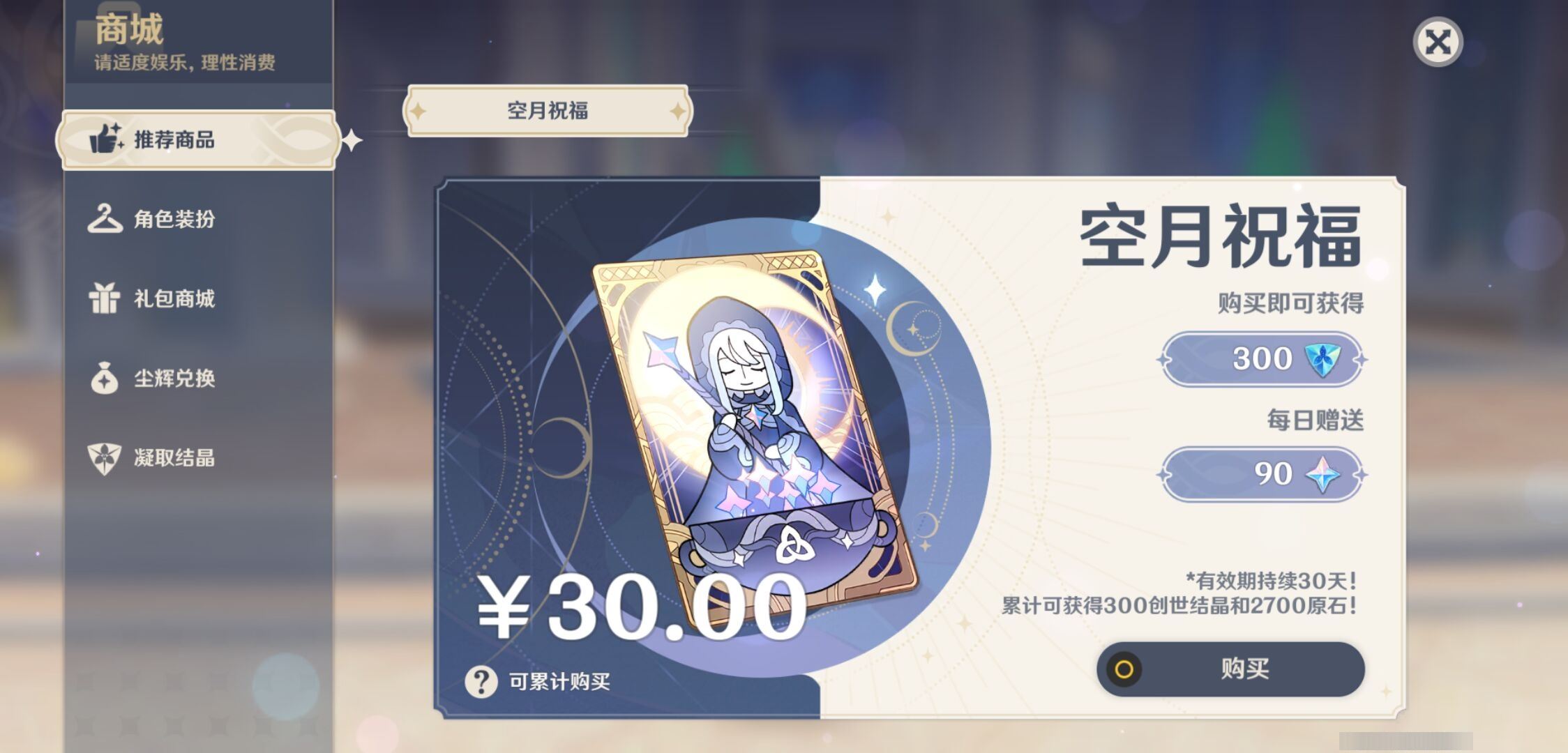Click the 购买 purchase button
This screenshot has height=753, width=1568.
[x=1230, y=669]
